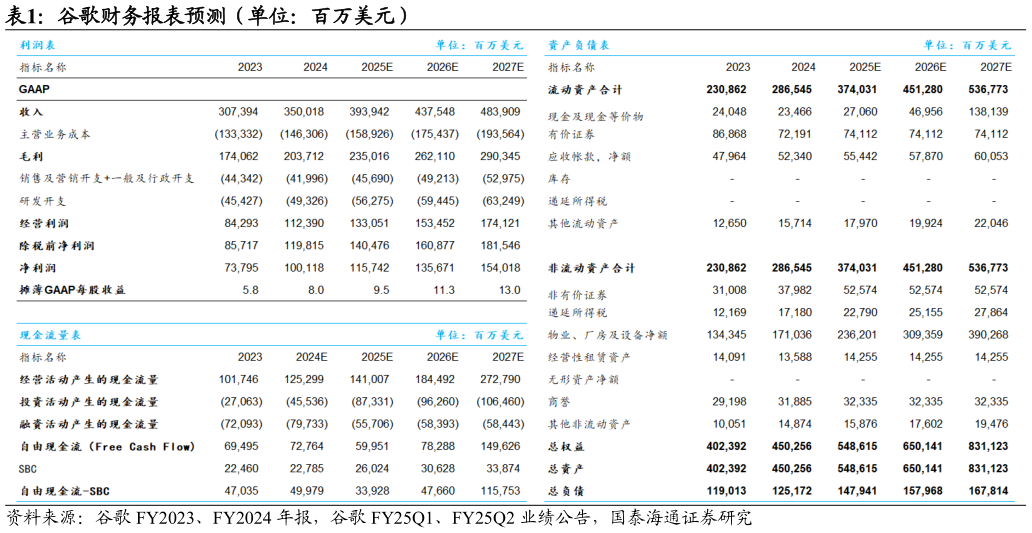Select SBC value 26,024
This screenshot has width=1032, height=533.
pyautogui.click(x=374, y=469)
